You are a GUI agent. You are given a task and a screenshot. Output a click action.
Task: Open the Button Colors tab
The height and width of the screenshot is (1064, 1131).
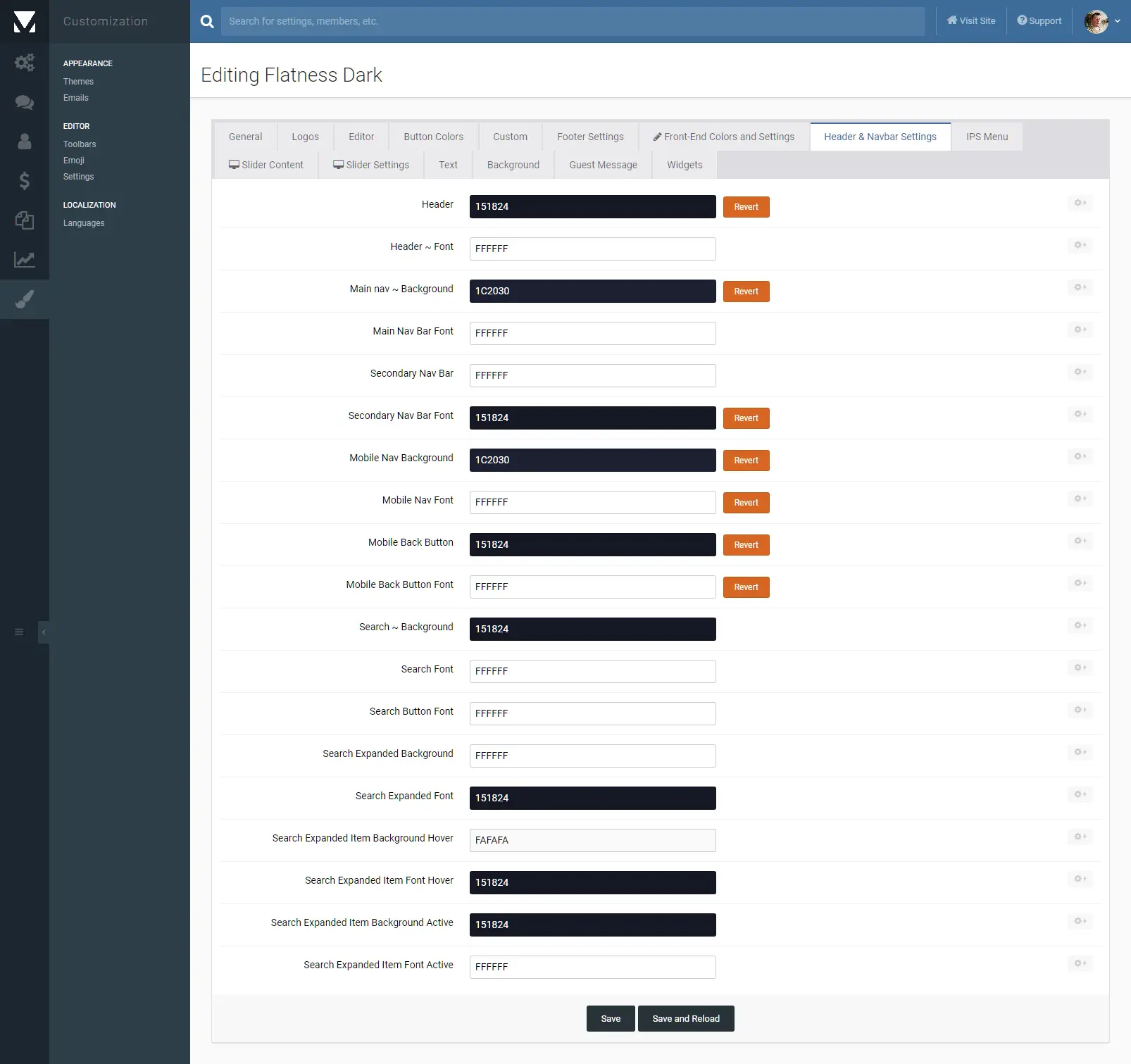click(x=433, y=137)
